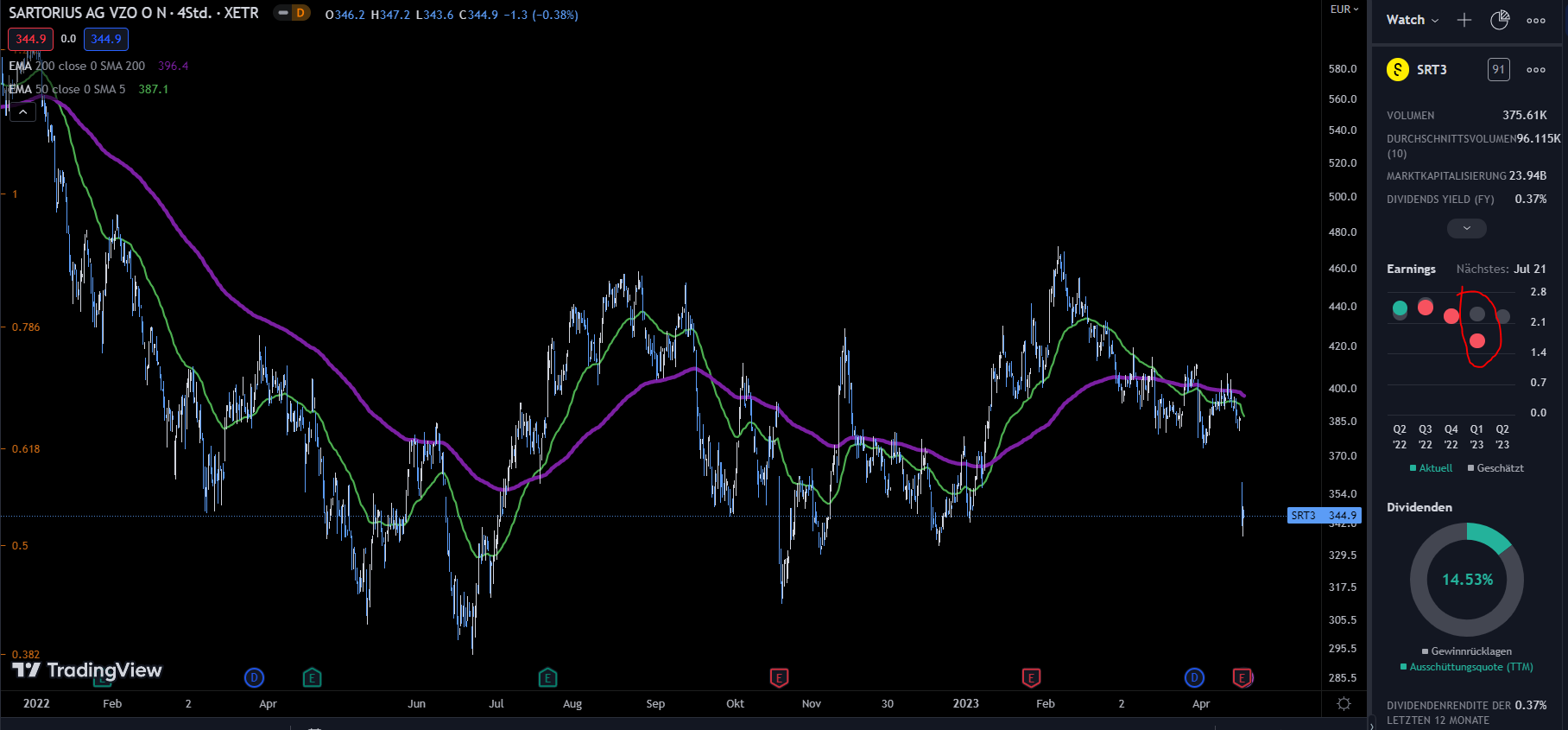This screenshot has width=1568, height=730.
Task: Click the SARTORIUS AG VZO O N title
Action: tap(87, 13)
